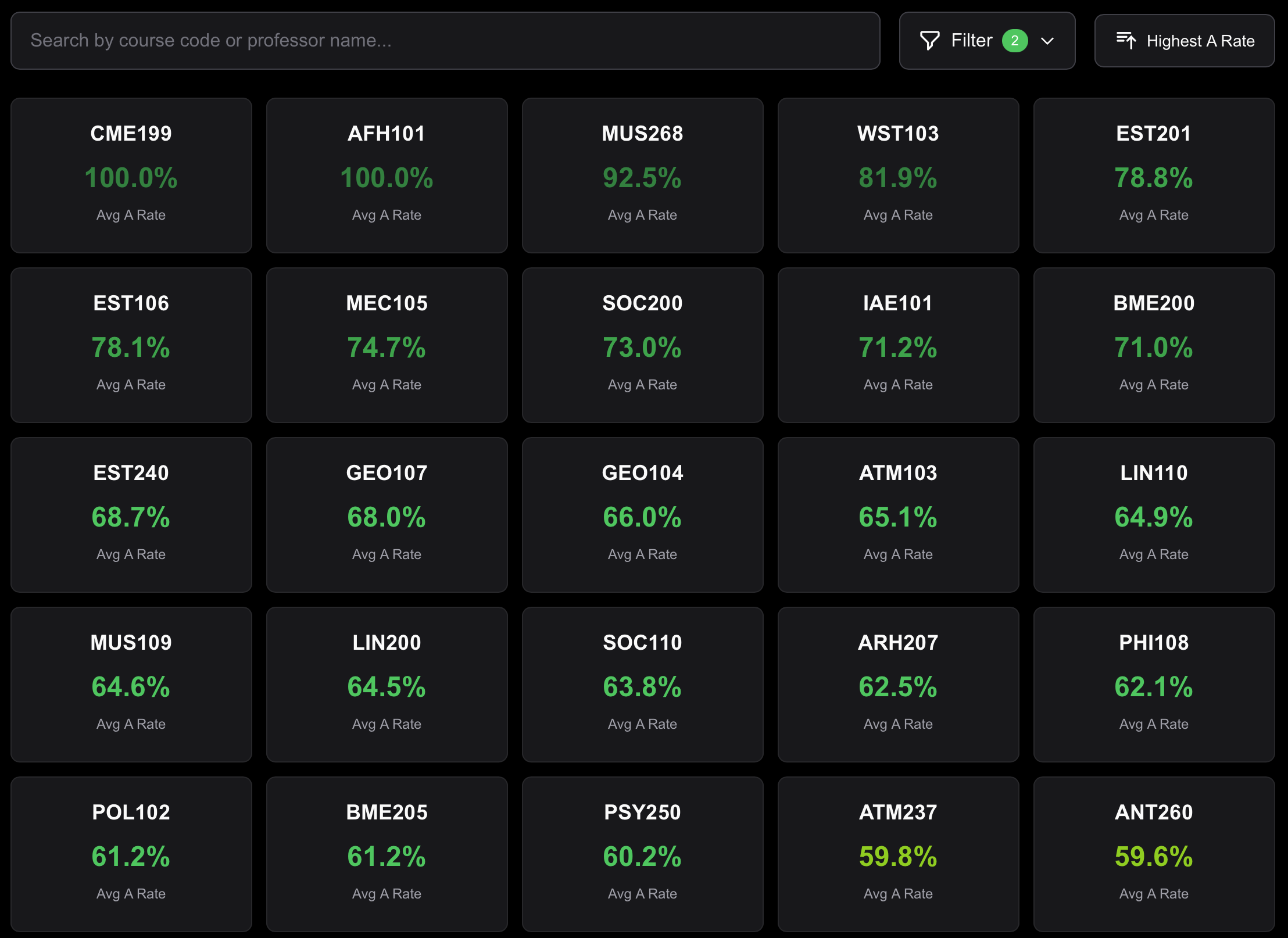Open the BME200 course card
The height and width of the screenshot is (938, 1288).
pos(1154,345)
